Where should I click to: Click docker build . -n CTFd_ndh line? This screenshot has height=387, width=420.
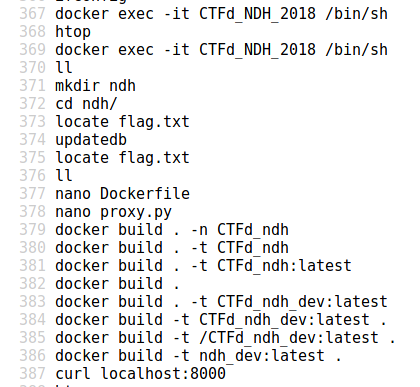(172, 230)
